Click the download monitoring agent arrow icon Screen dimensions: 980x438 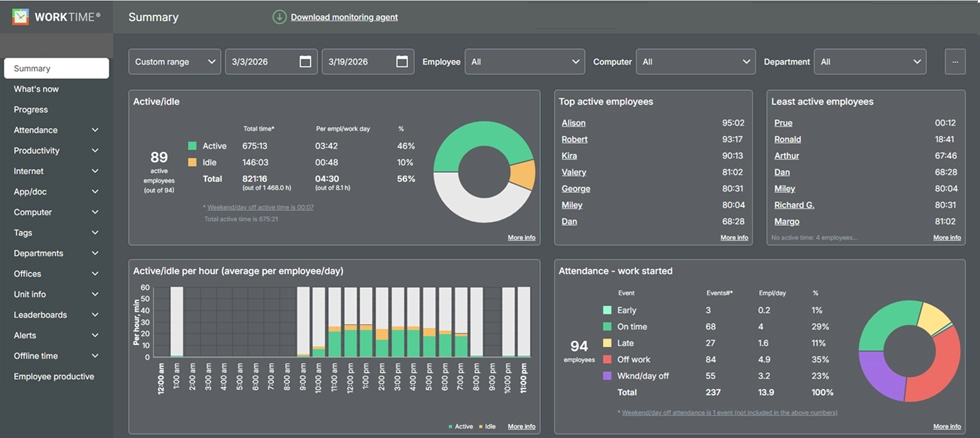[279, 17]
